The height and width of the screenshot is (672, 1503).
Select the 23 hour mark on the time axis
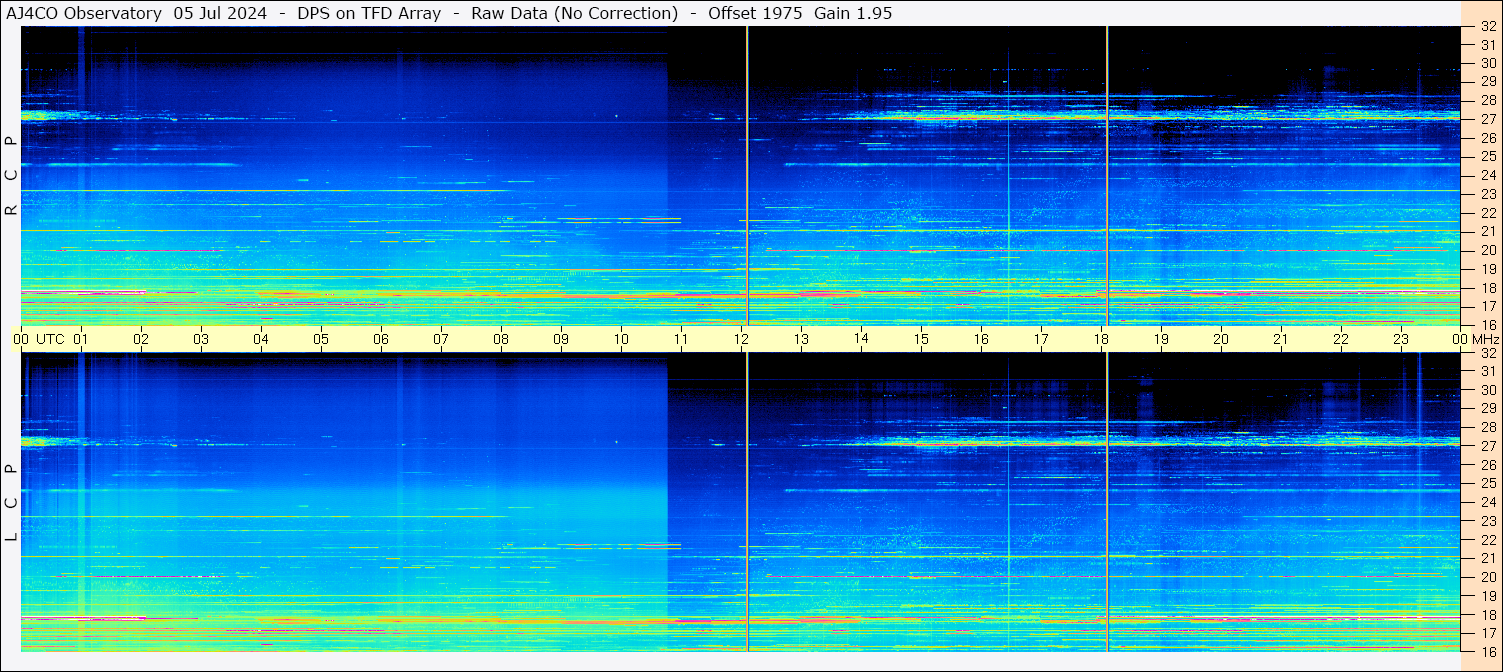click(1401, 339)
